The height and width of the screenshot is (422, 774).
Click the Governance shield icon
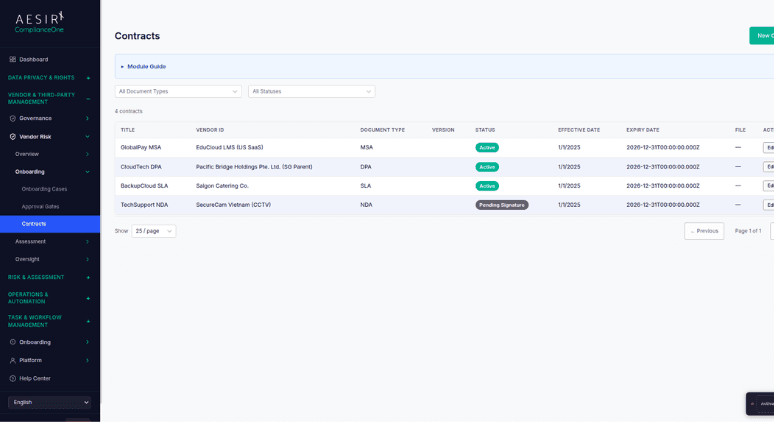(x=13, y=118)
